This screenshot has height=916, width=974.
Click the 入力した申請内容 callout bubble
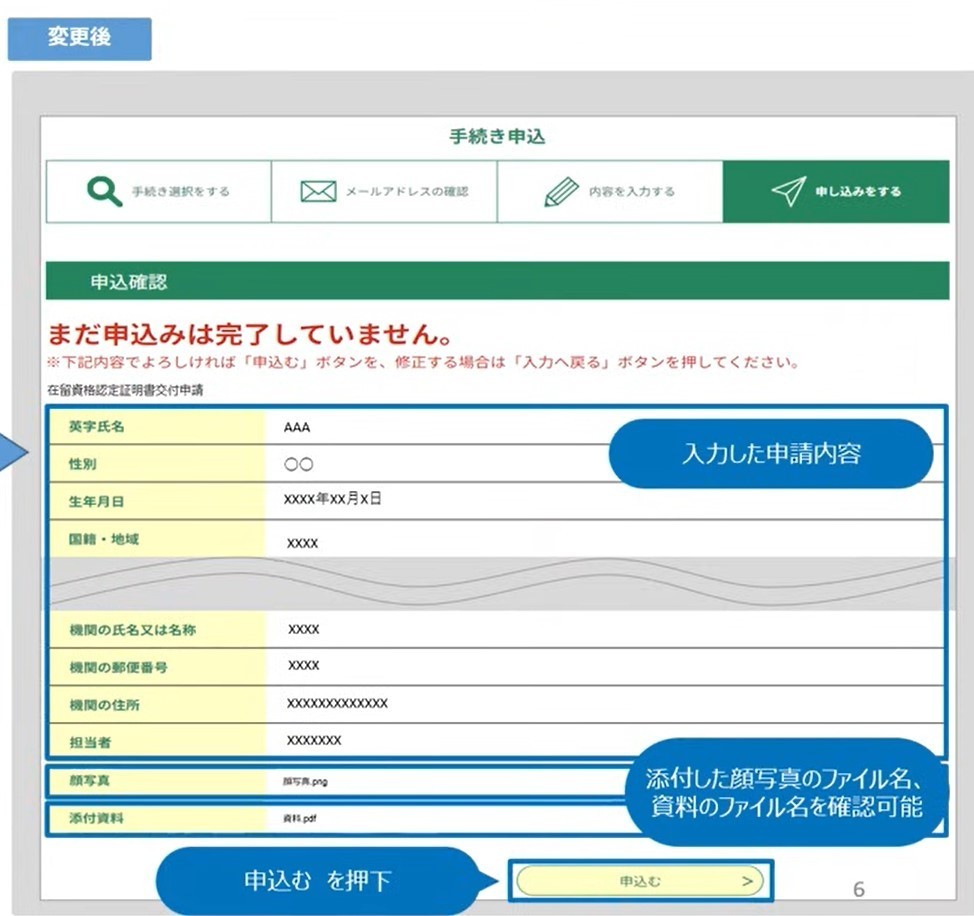[770, 453]
